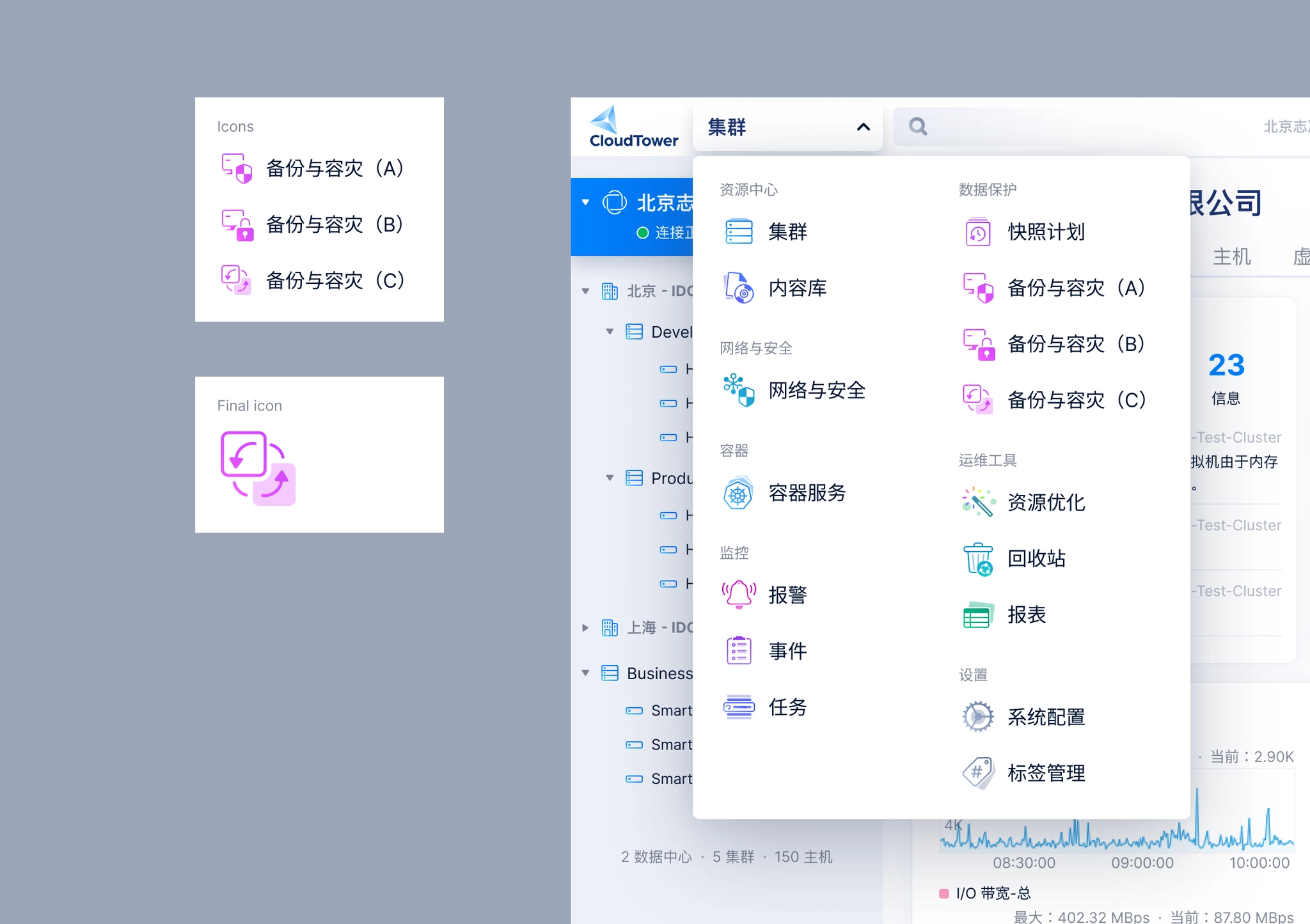This screenshot has width=1310, height=924.
Task: Click the 报警 alarm bell icon
Action: [x=739, y=595]
